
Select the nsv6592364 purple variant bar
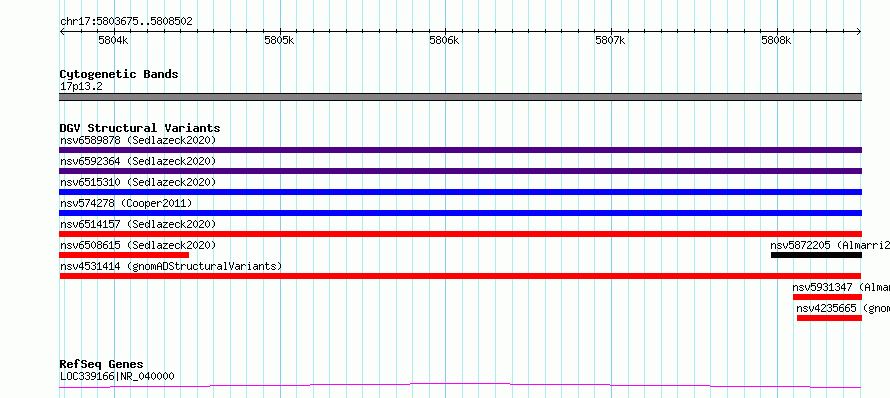460,171
